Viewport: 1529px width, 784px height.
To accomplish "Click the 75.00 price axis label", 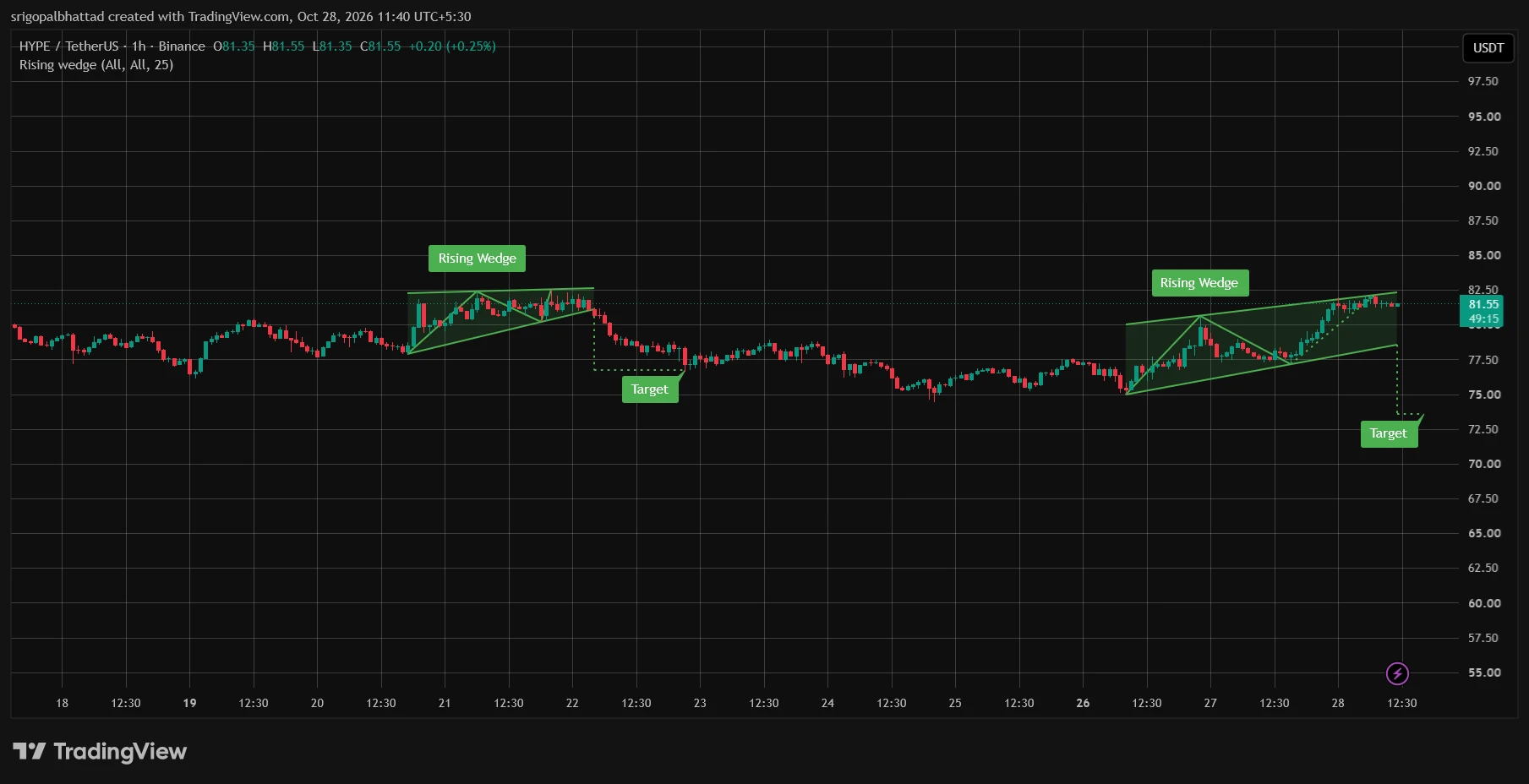I will click(1484, 395).
